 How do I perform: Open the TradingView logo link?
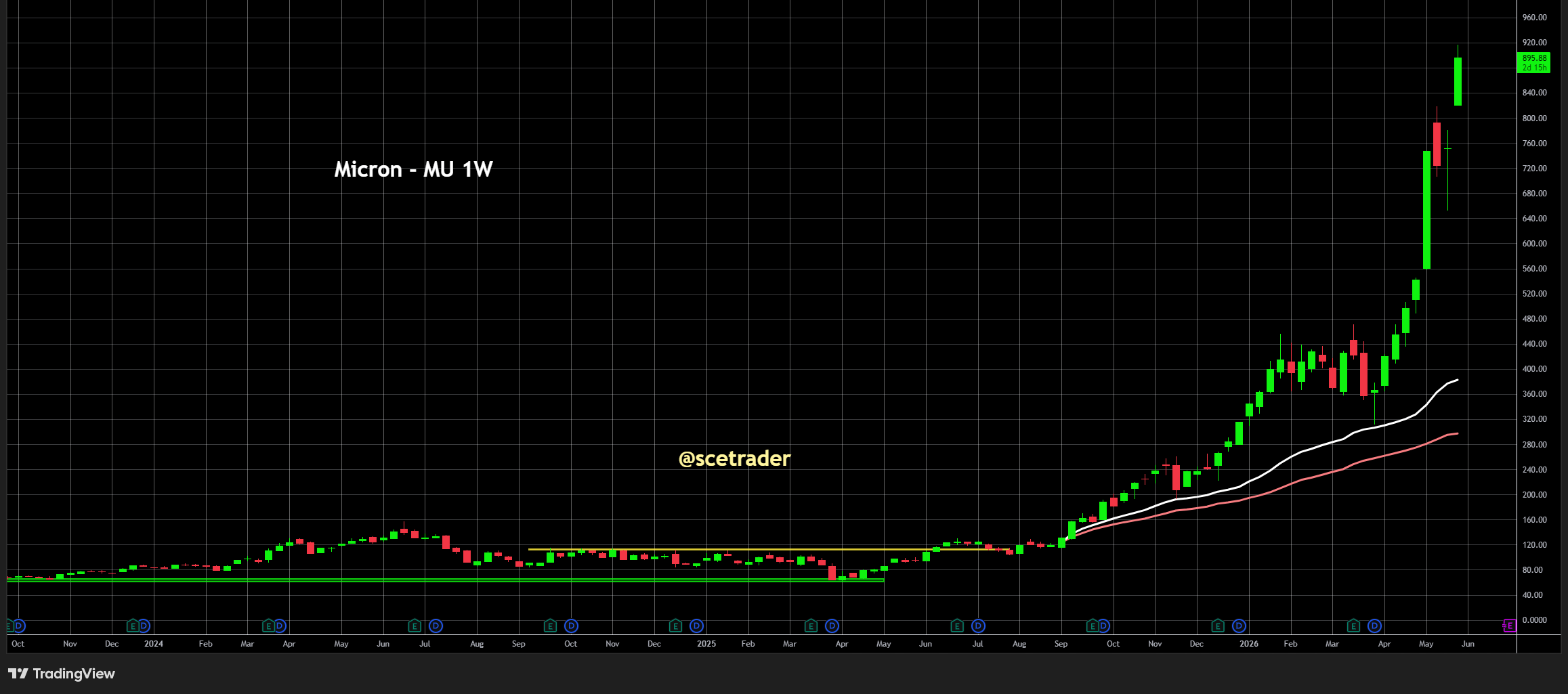pyautogui.click(x=62, y=674)
